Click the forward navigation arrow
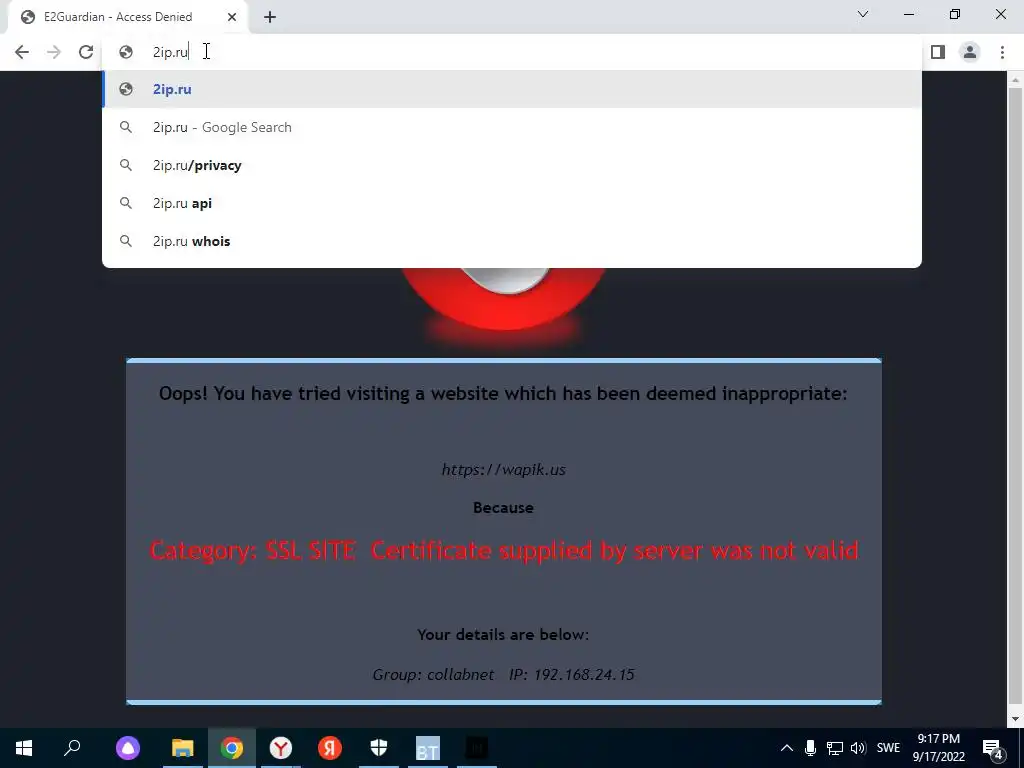The image size is (1024, 768). pyautogui.click(x=54, y=52)
